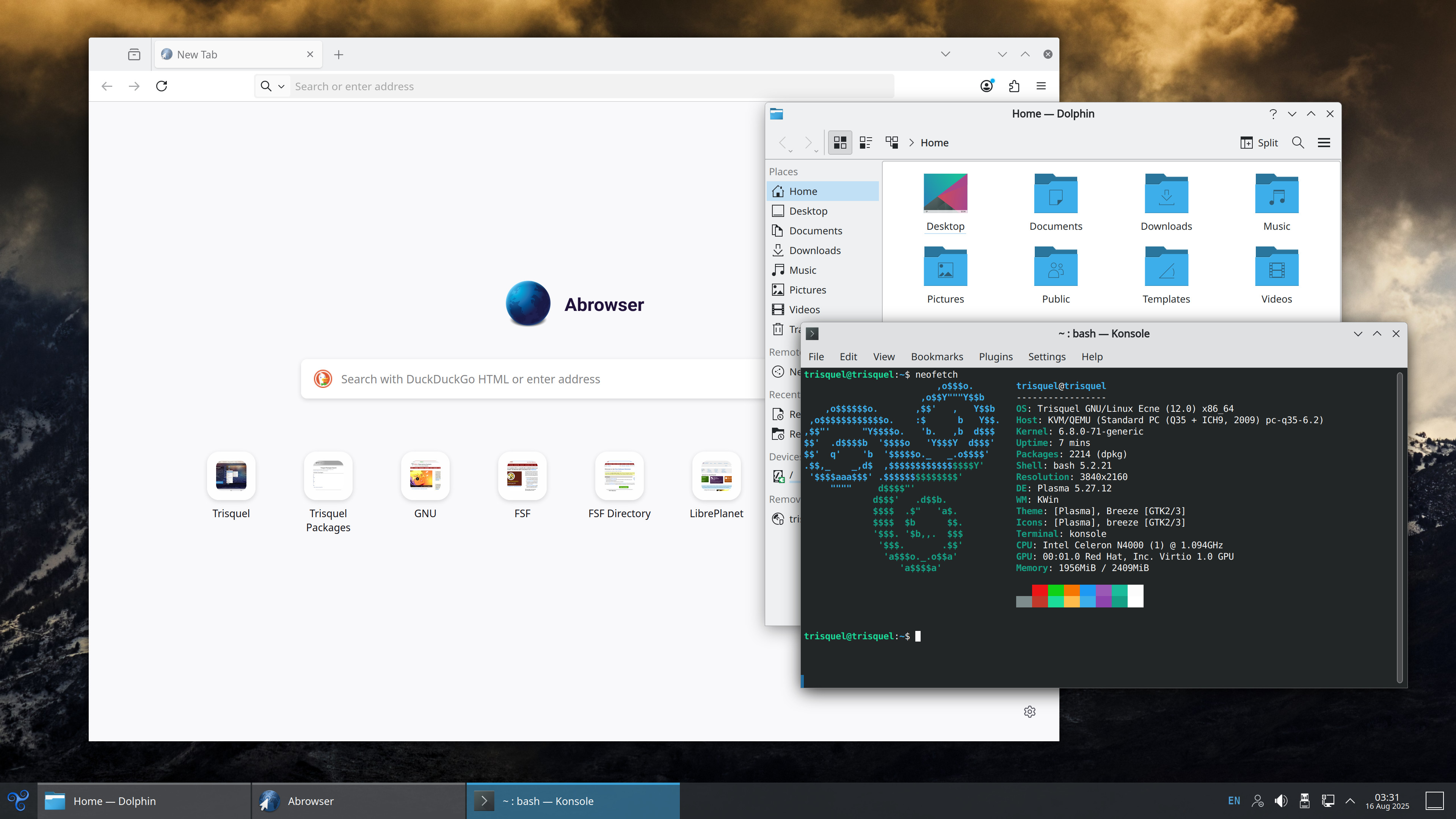Screen dimensions: 1456x819
Task: Select Pictures in Dolphin Places panel
Action: pyautogui.click(x=823, y=290)
